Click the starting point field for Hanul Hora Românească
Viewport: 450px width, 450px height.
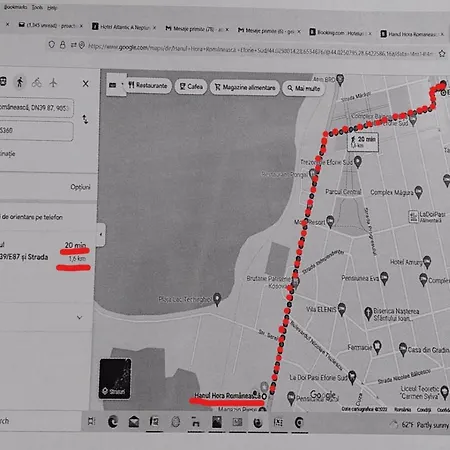(x=36, y=108)
